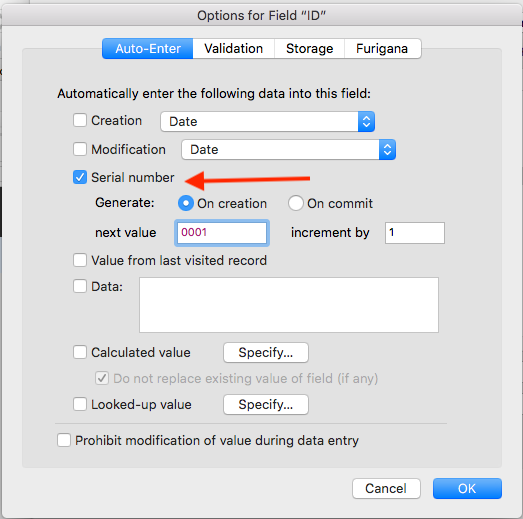Select the On commit radio button
The width and height of the screenshot is (523, 519).
[296, 203]
